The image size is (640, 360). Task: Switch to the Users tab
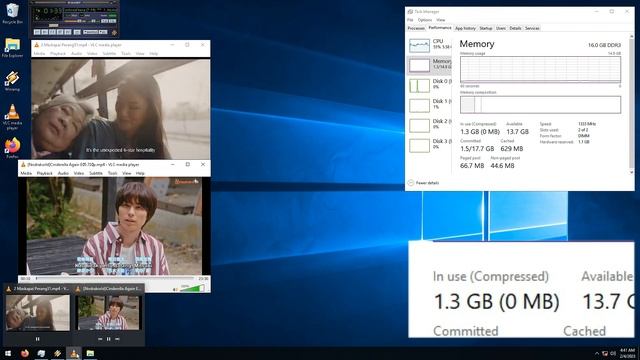[501, 28]
